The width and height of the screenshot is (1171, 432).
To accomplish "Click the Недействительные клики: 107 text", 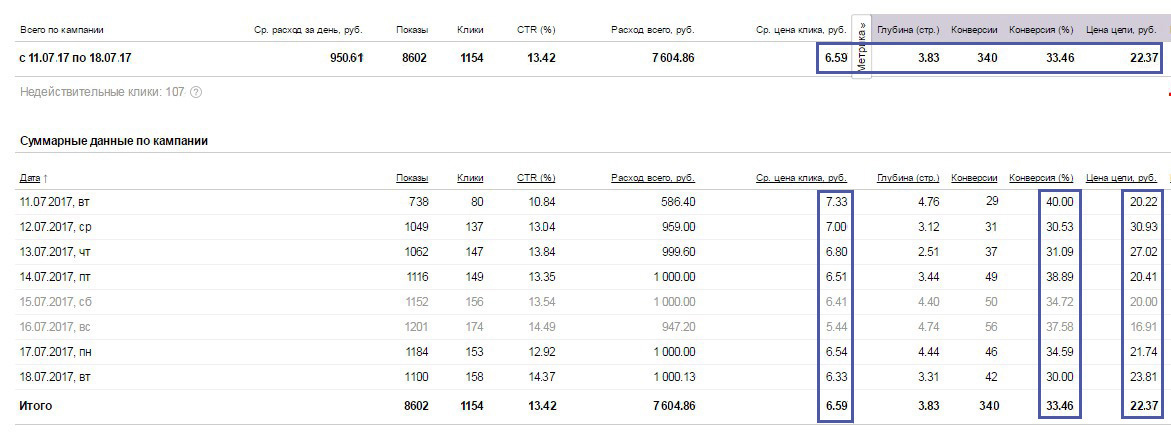I will (102, 92).
